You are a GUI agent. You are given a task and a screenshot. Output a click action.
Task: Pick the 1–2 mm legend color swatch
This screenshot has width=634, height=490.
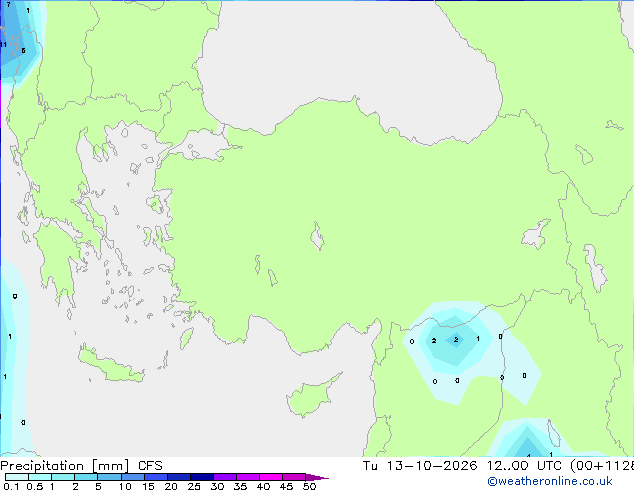[x=63, y=477]
